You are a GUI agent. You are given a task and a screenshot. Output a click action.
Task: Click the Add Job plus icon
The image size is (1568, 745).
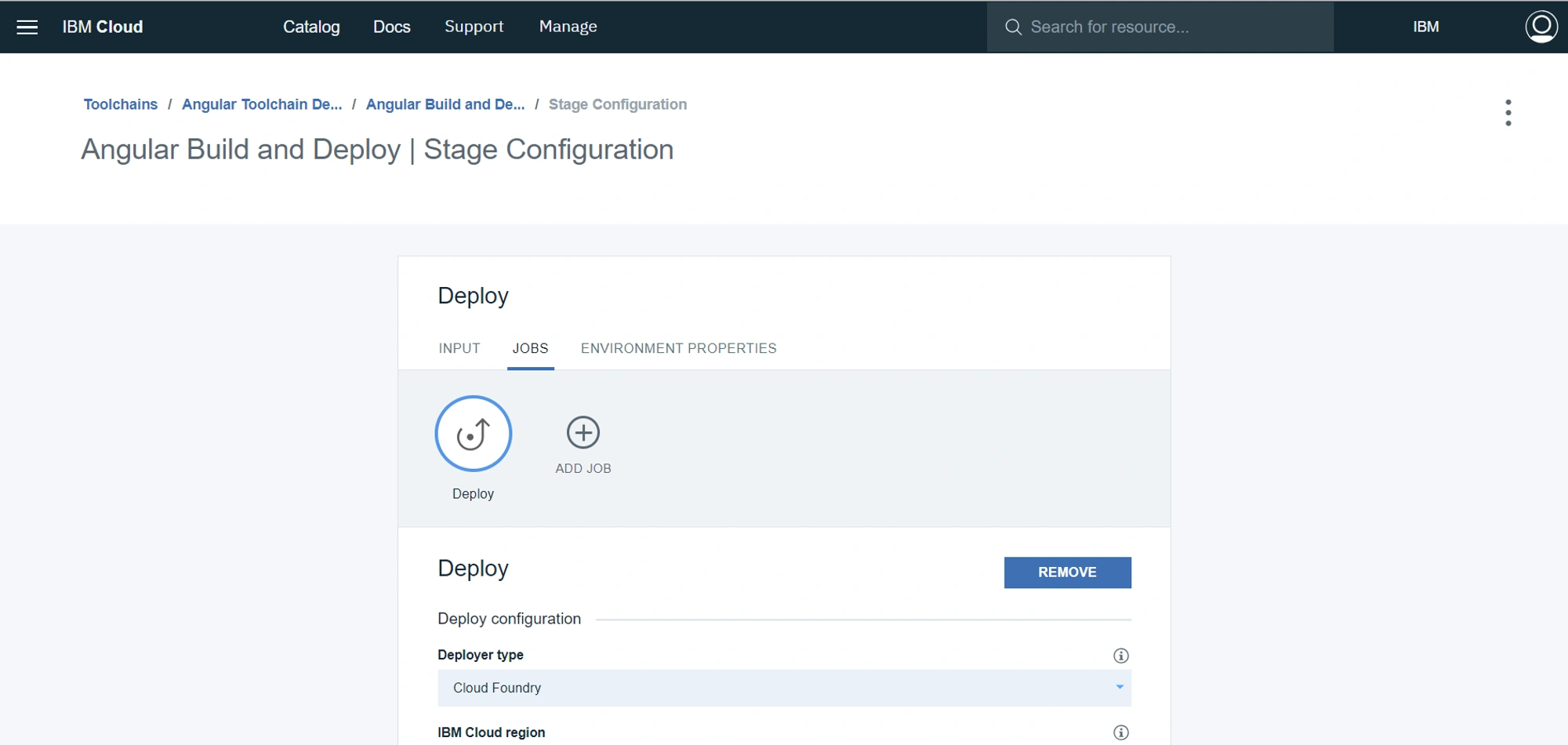(x=583, y=433)
